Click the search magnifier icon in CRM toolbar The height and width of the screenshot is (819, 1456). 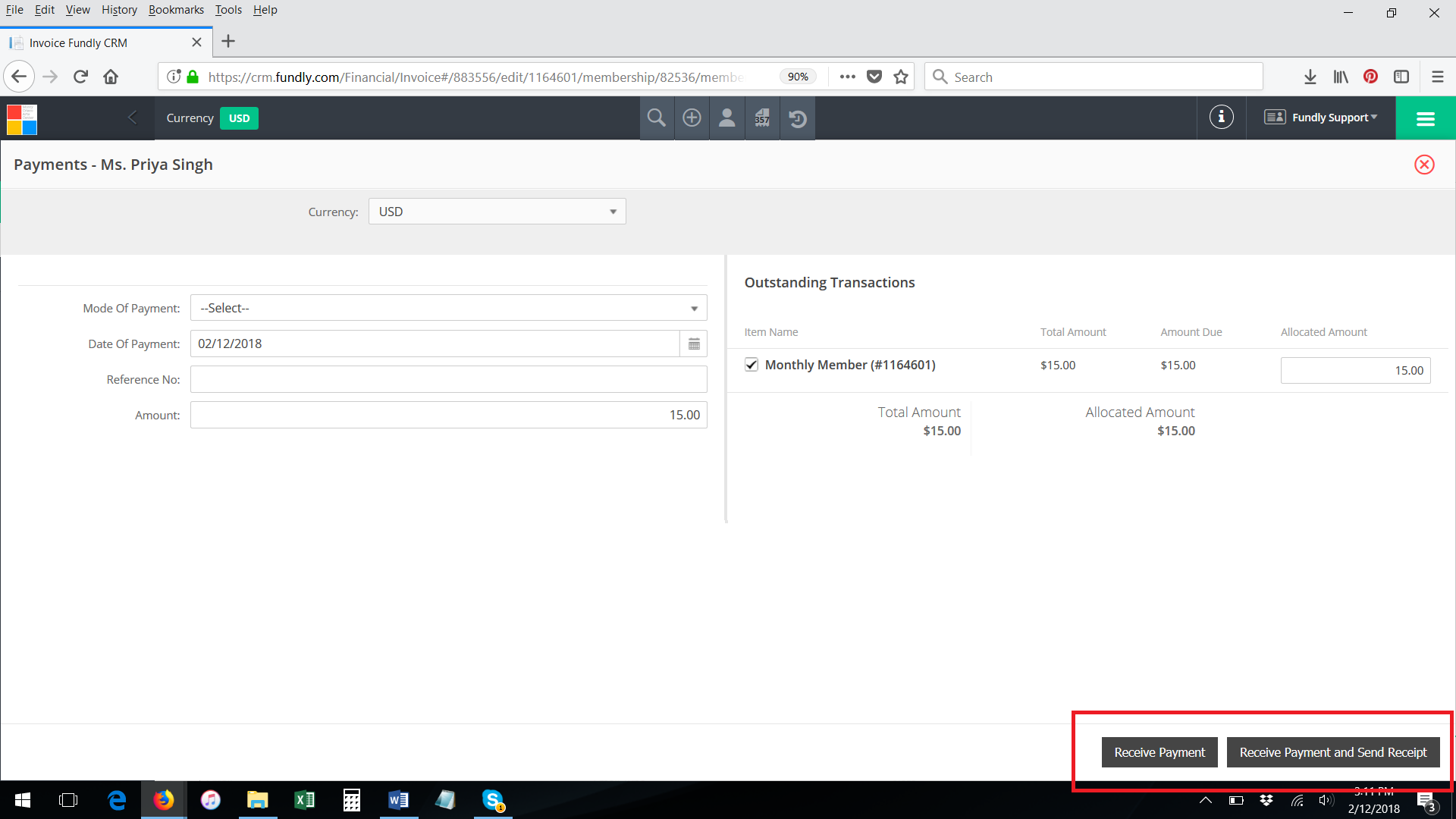(657, 118)
